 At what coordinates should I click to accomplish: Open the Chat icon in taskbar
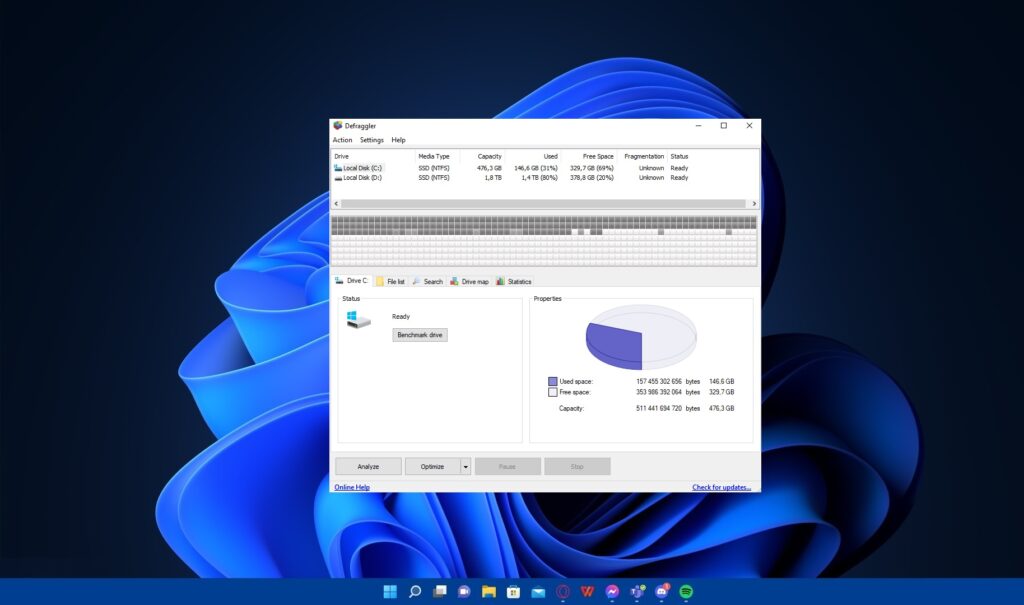pos(464,592)
